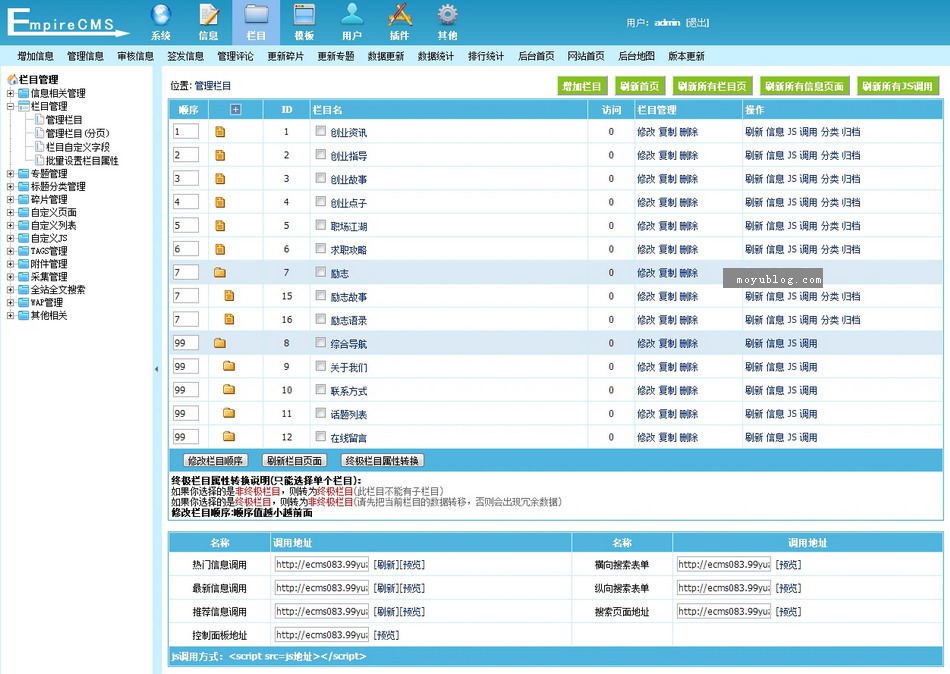Click the folder icon for 励志 row

click(220, 273)
